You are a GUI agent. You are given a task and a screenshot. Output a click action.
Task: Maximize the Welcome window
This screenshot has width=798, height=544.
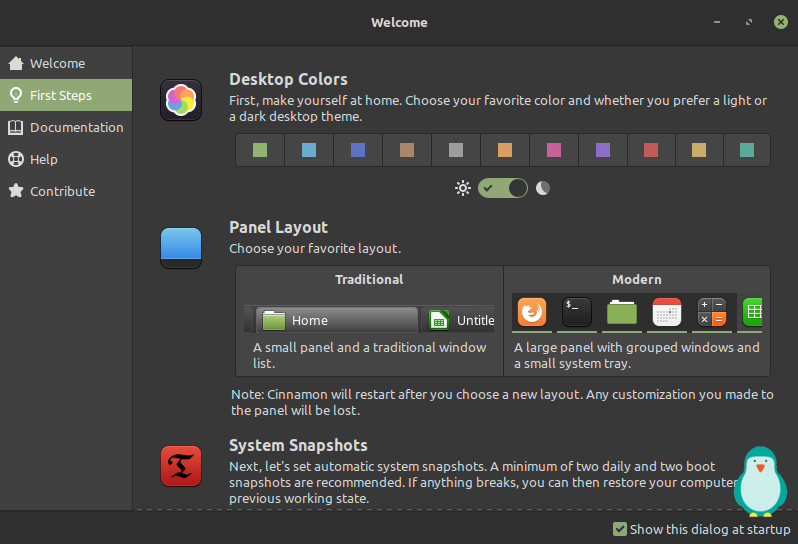[x=749, y=22]
